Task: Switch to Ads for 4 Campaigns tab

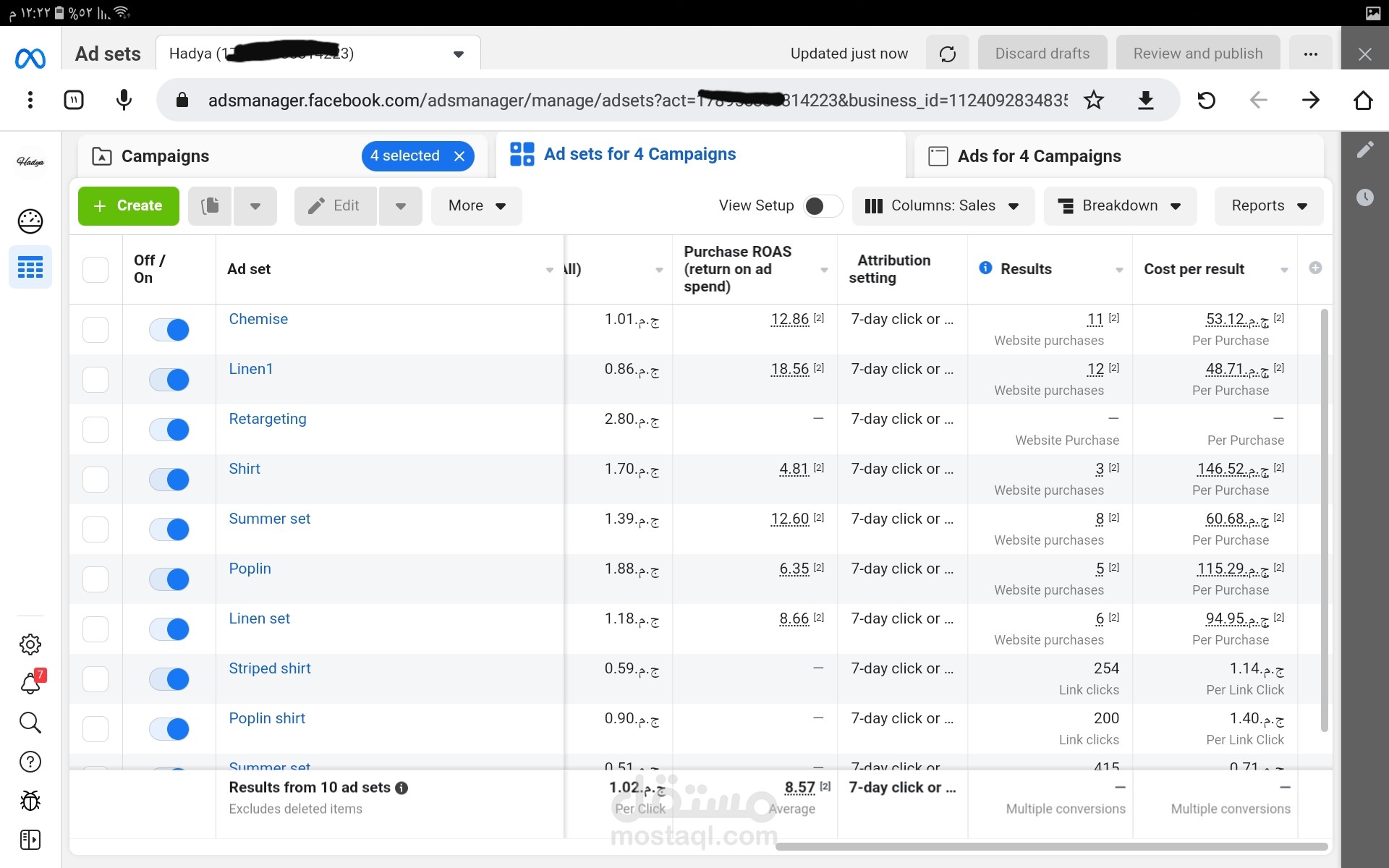Action: pyautogui.click(x=1039, y=156)
